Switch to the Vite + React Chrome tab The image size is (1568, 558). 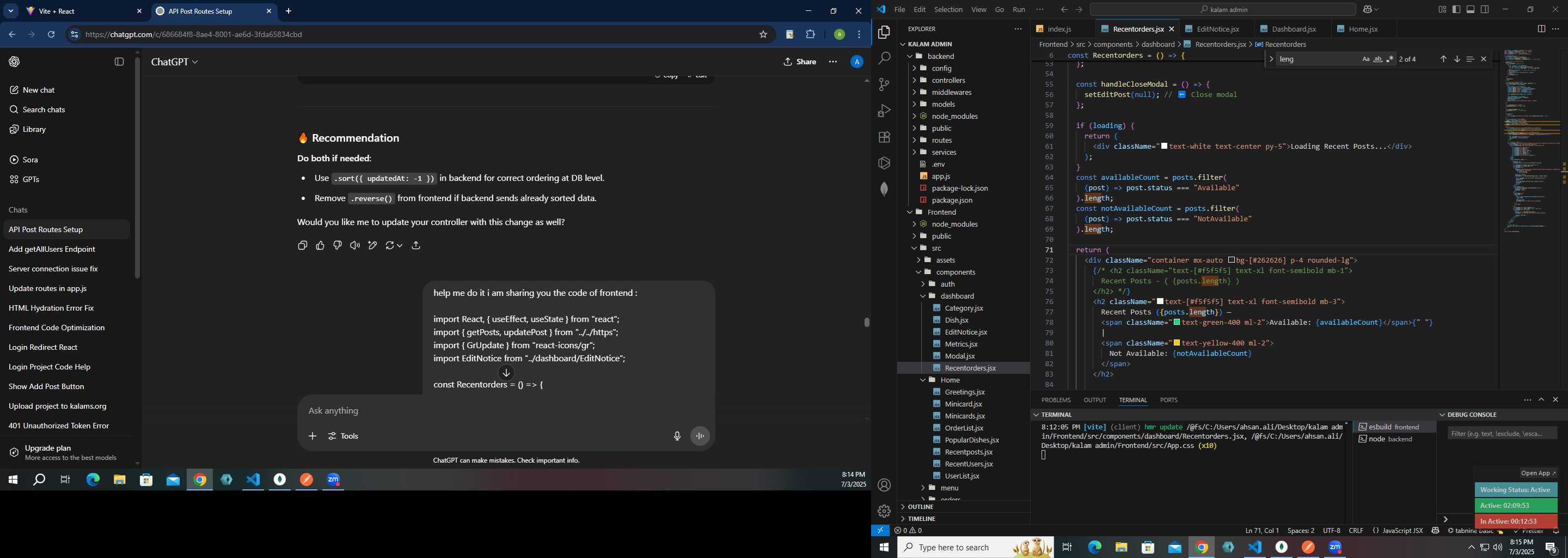pos(83,11)
